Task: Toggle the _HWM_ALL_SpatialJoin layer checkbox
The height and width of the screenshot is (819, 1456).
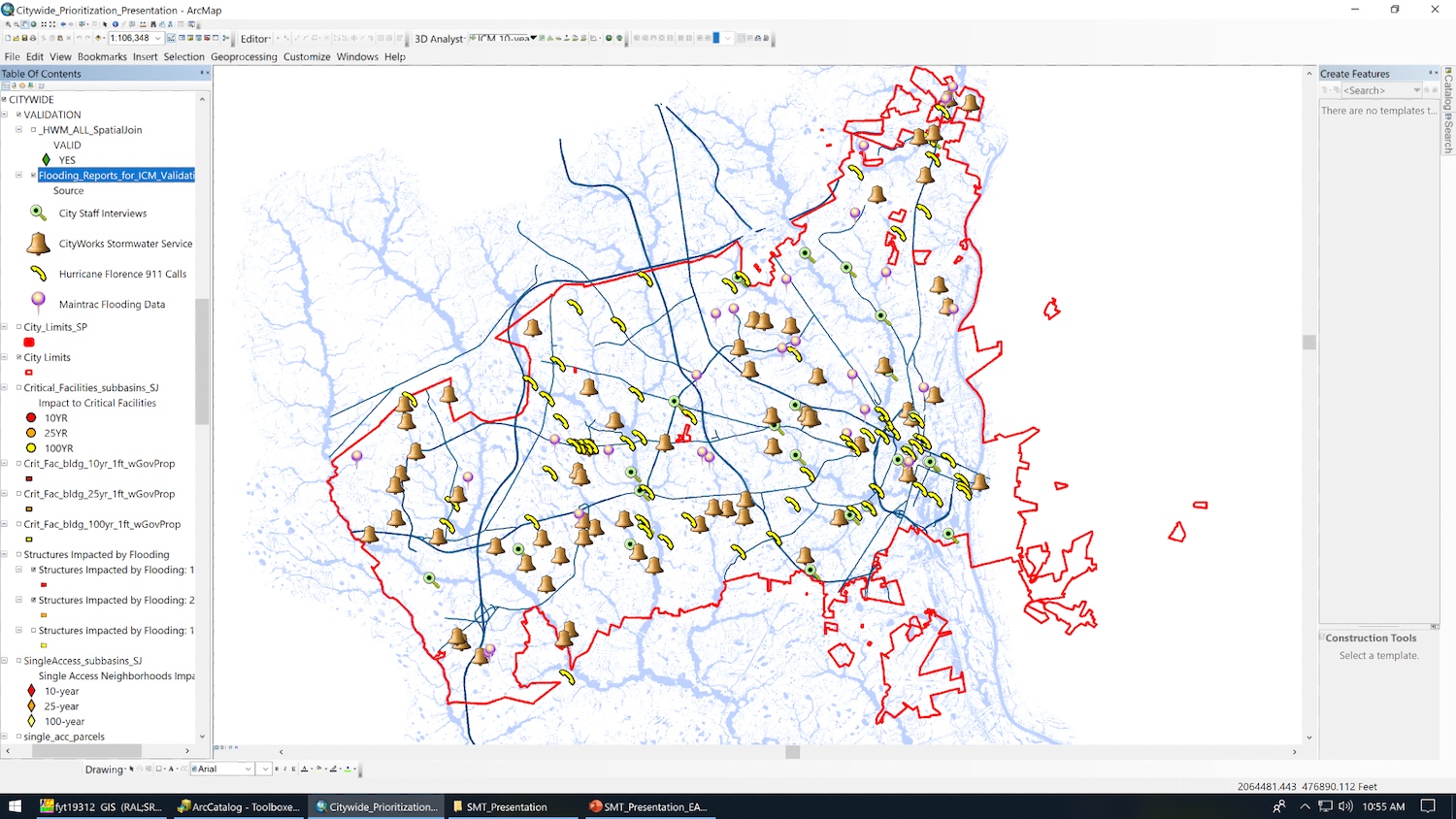Action: coord(33,130)
